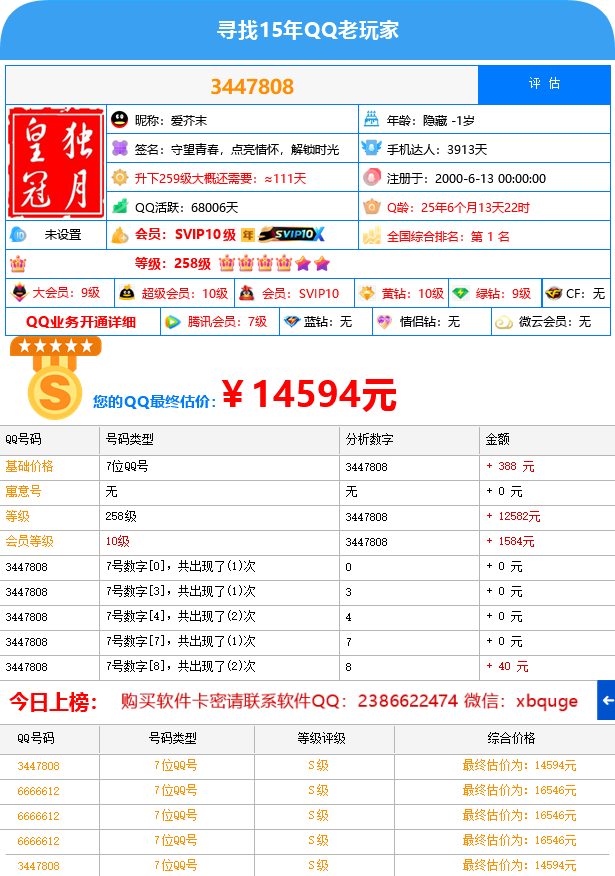Click the 绿钻 green diamond icon

click(x=460, y=293)
